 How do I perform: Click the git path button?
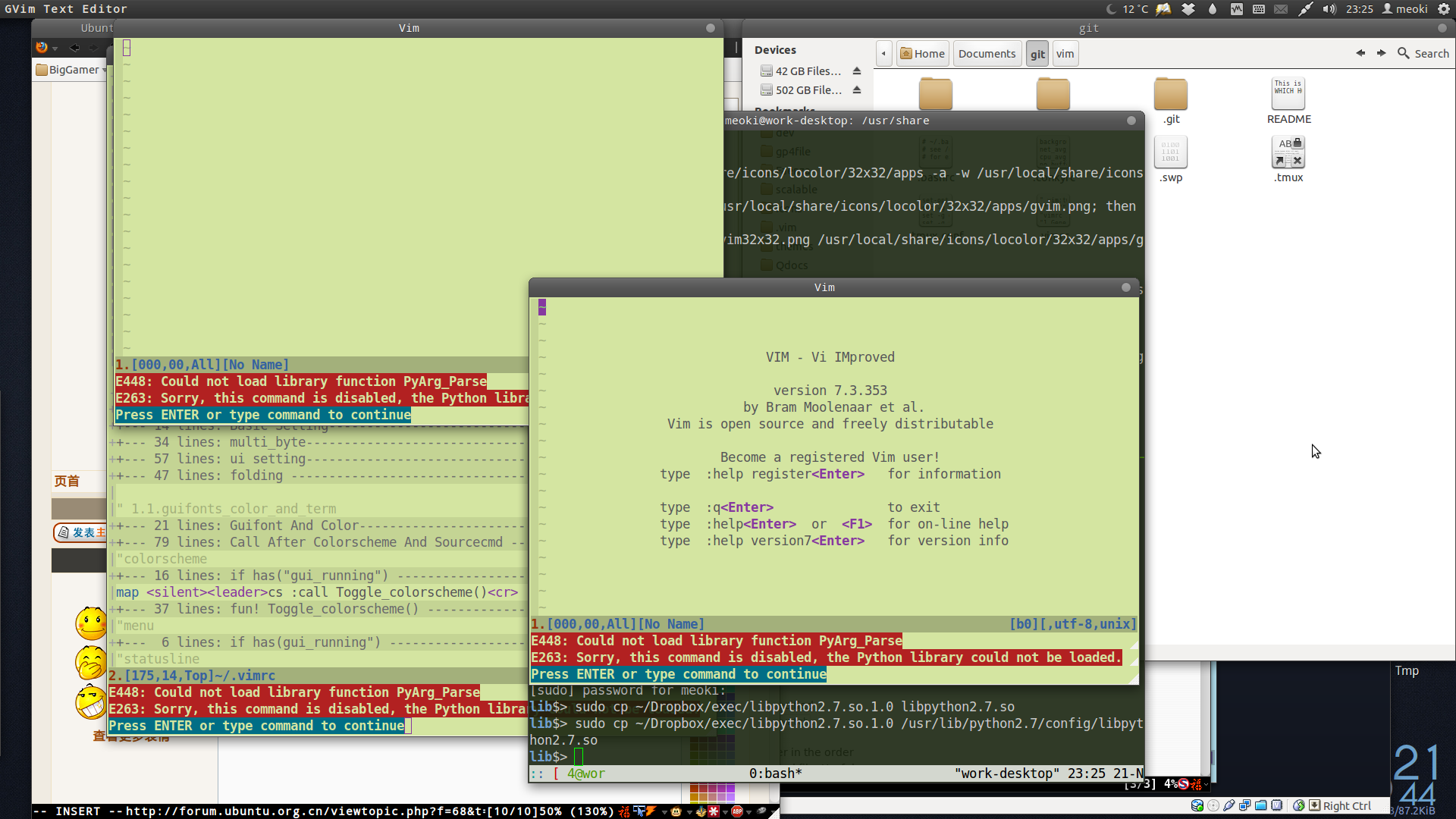click(1037, 53)
